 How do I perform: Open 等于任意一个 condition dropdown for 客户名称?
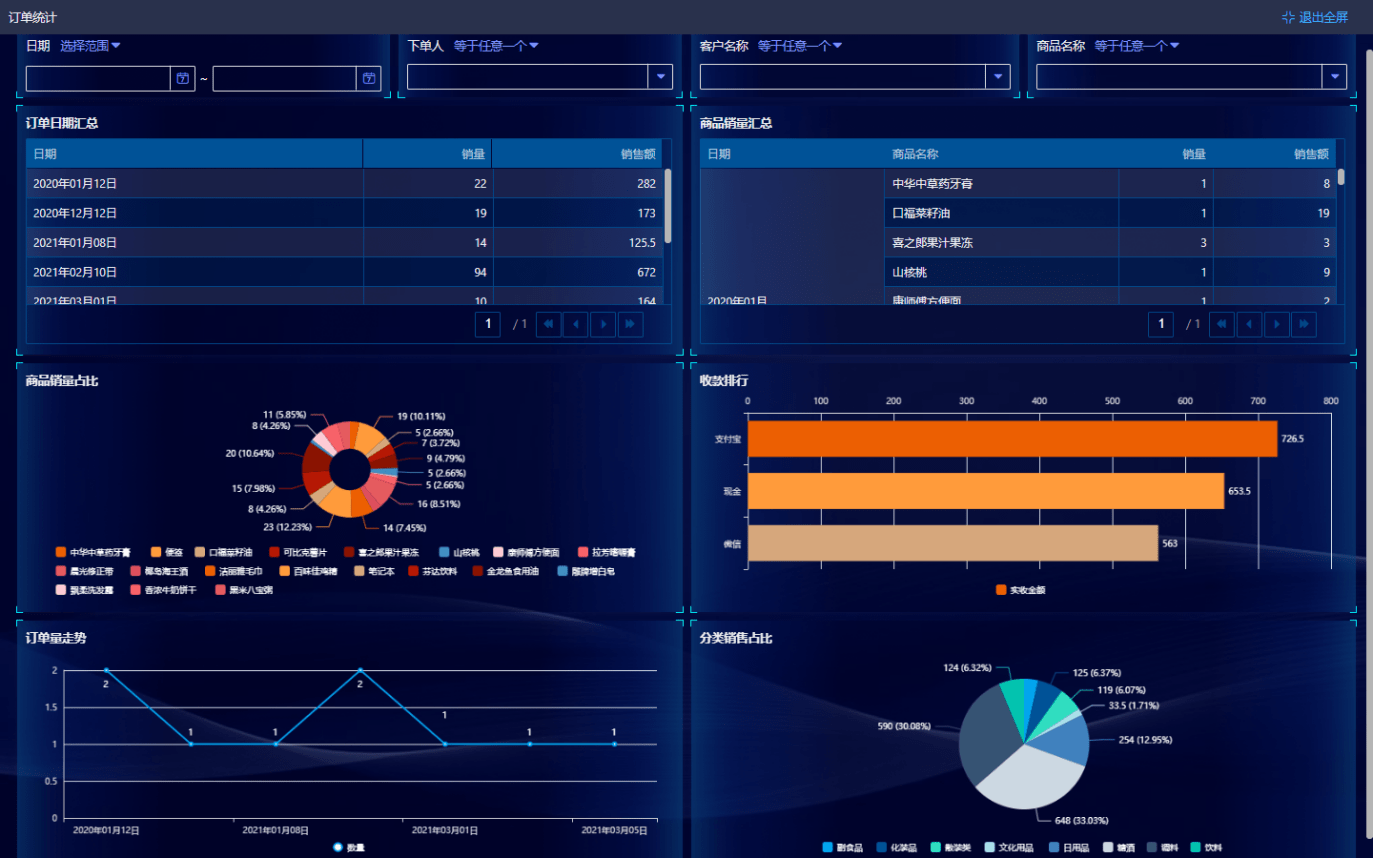(800, 46)
